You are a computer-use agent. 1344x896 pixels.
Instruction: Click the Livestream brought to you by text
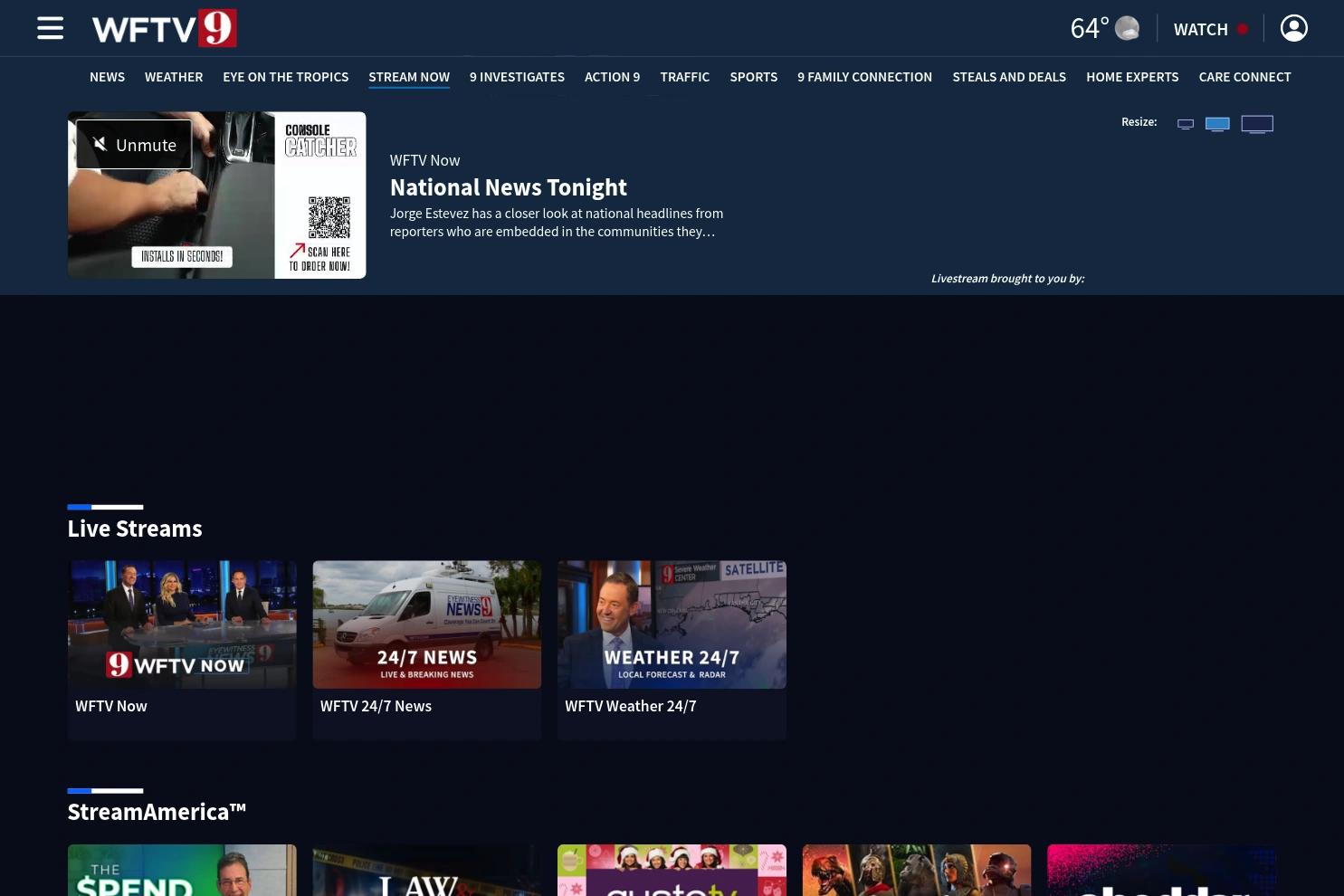point(1007,279)
